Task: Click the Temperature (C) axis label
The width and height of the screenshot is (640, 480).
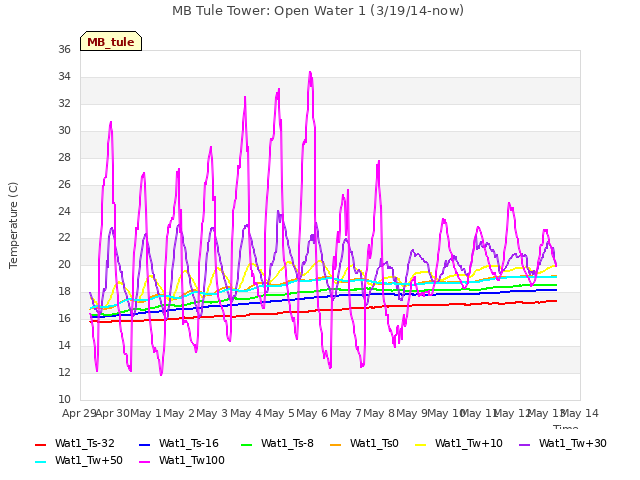Action: 13,225
